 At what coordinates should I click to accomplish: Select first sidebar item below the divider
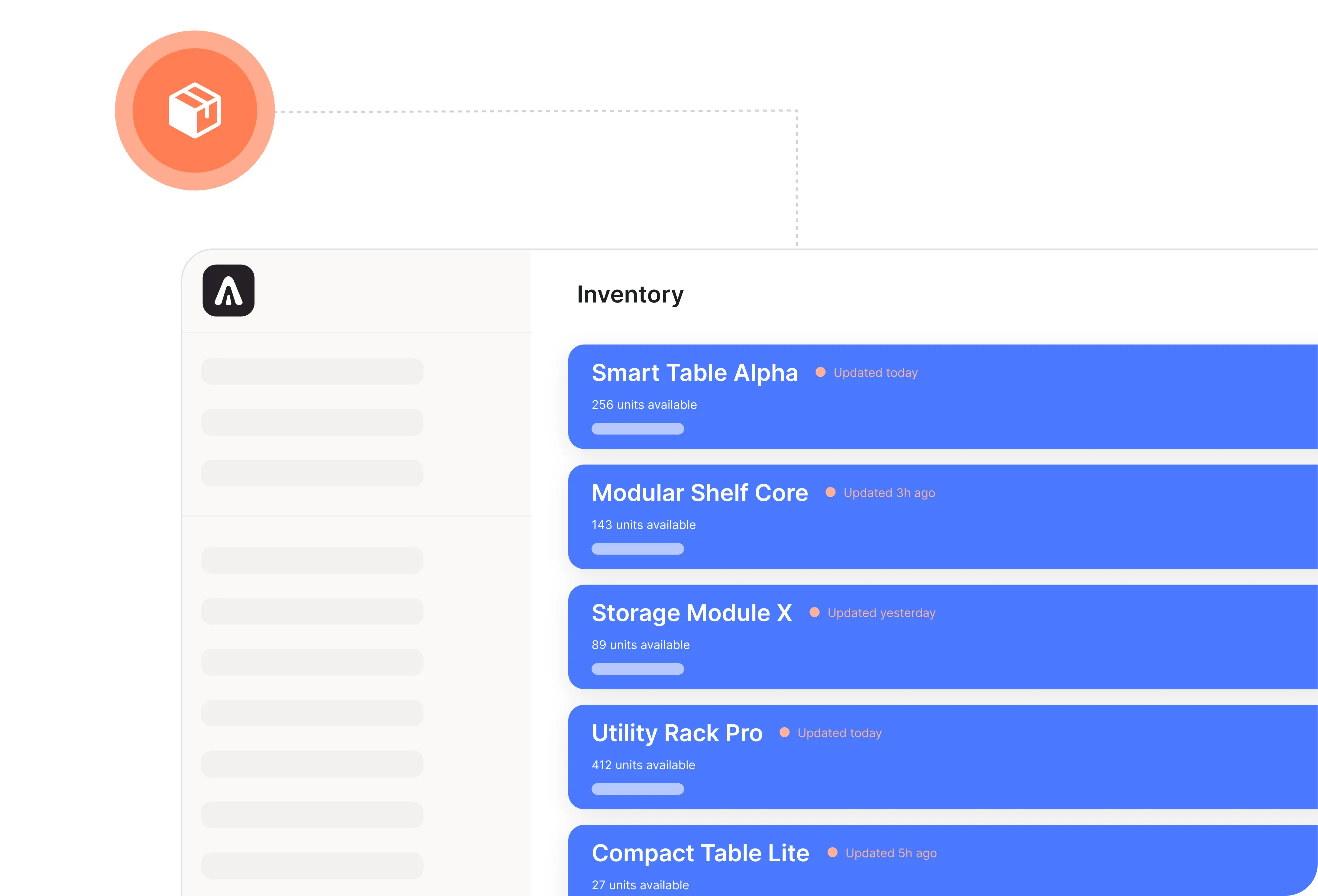click(312, 560)
